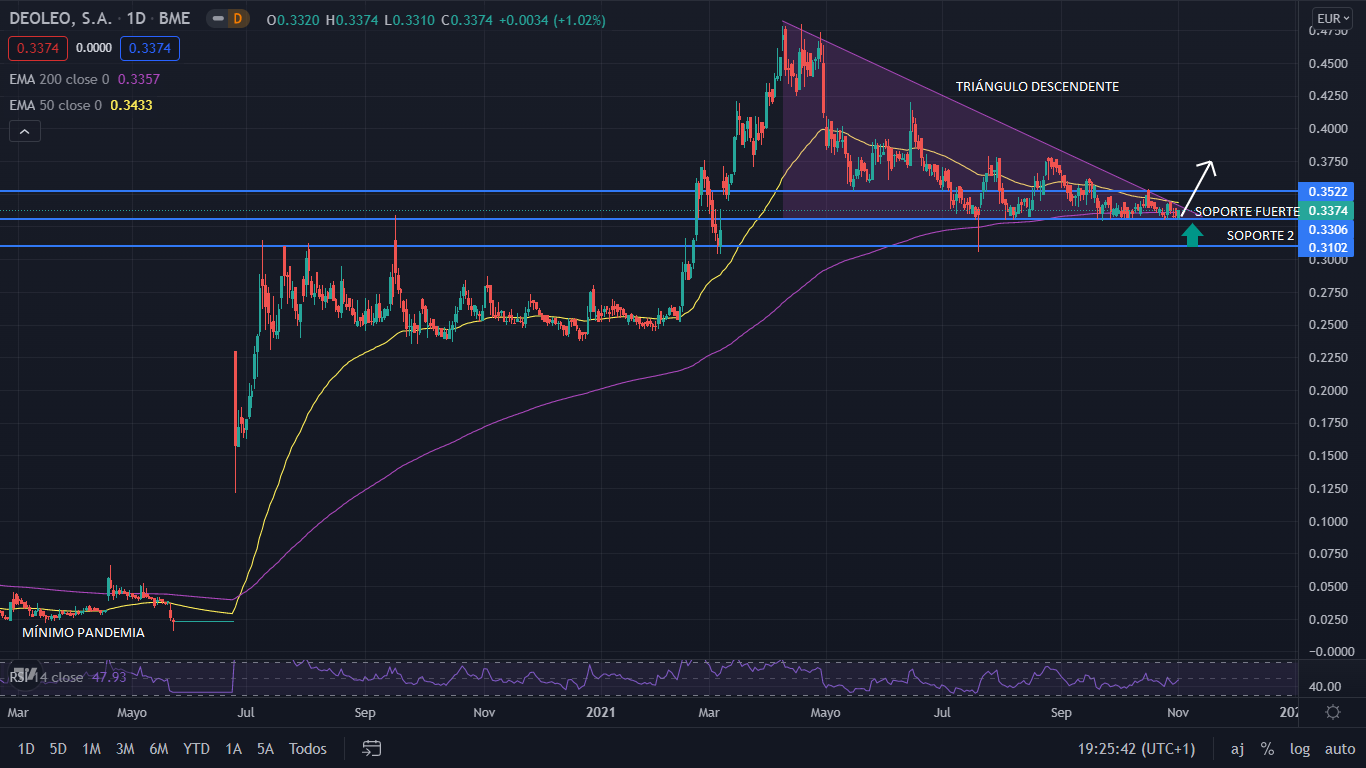This screenshot has height=768, width=1366.
Task: Click the blue buy price box
Action: (150, 47)
